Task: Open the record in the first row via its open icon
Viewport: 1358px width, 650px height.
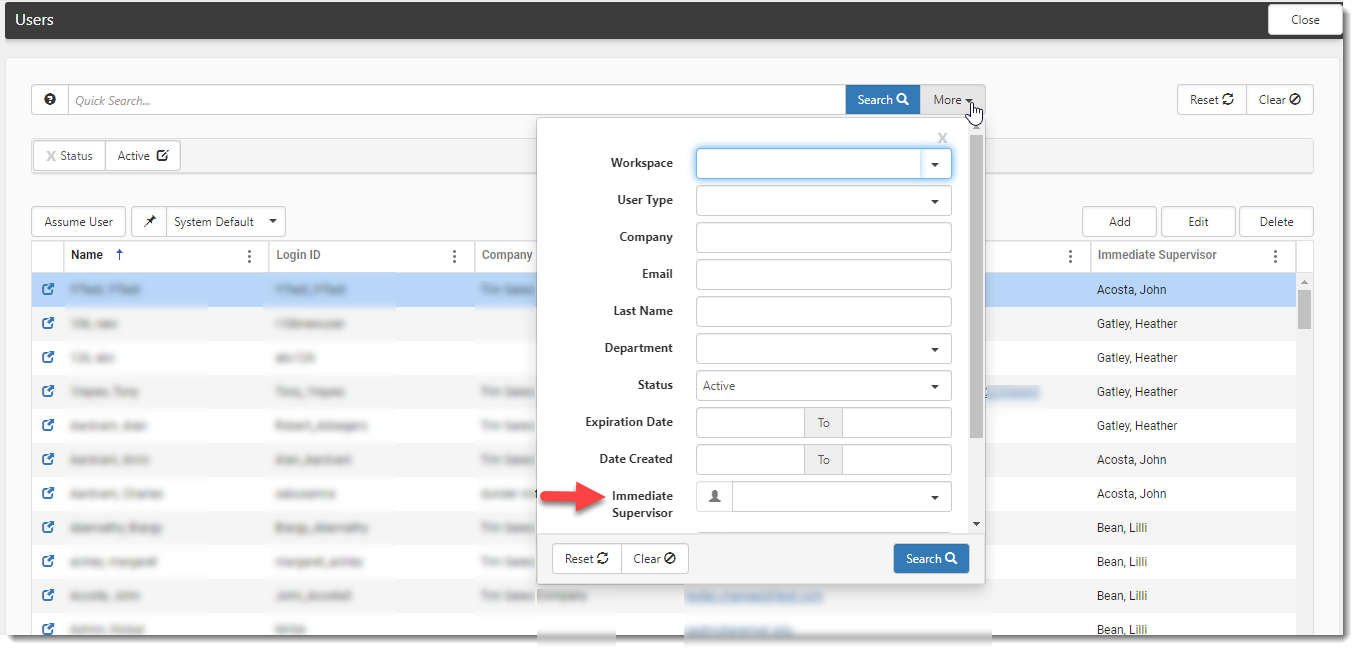Action: (48, 290)
